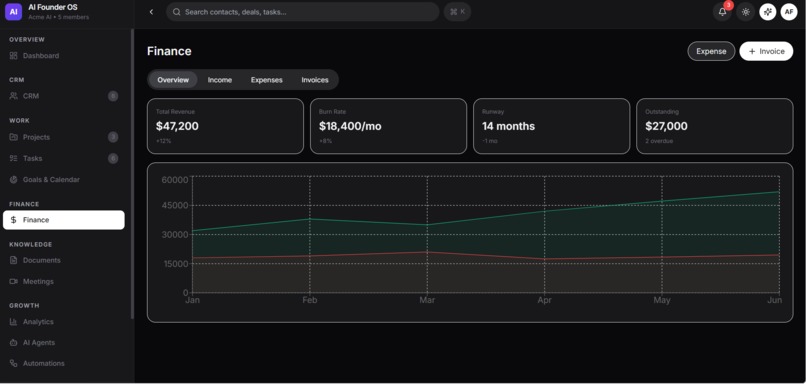Click the Runway 14 months card
Viewport: 806px width, 384px height.
tap(552, 126)
